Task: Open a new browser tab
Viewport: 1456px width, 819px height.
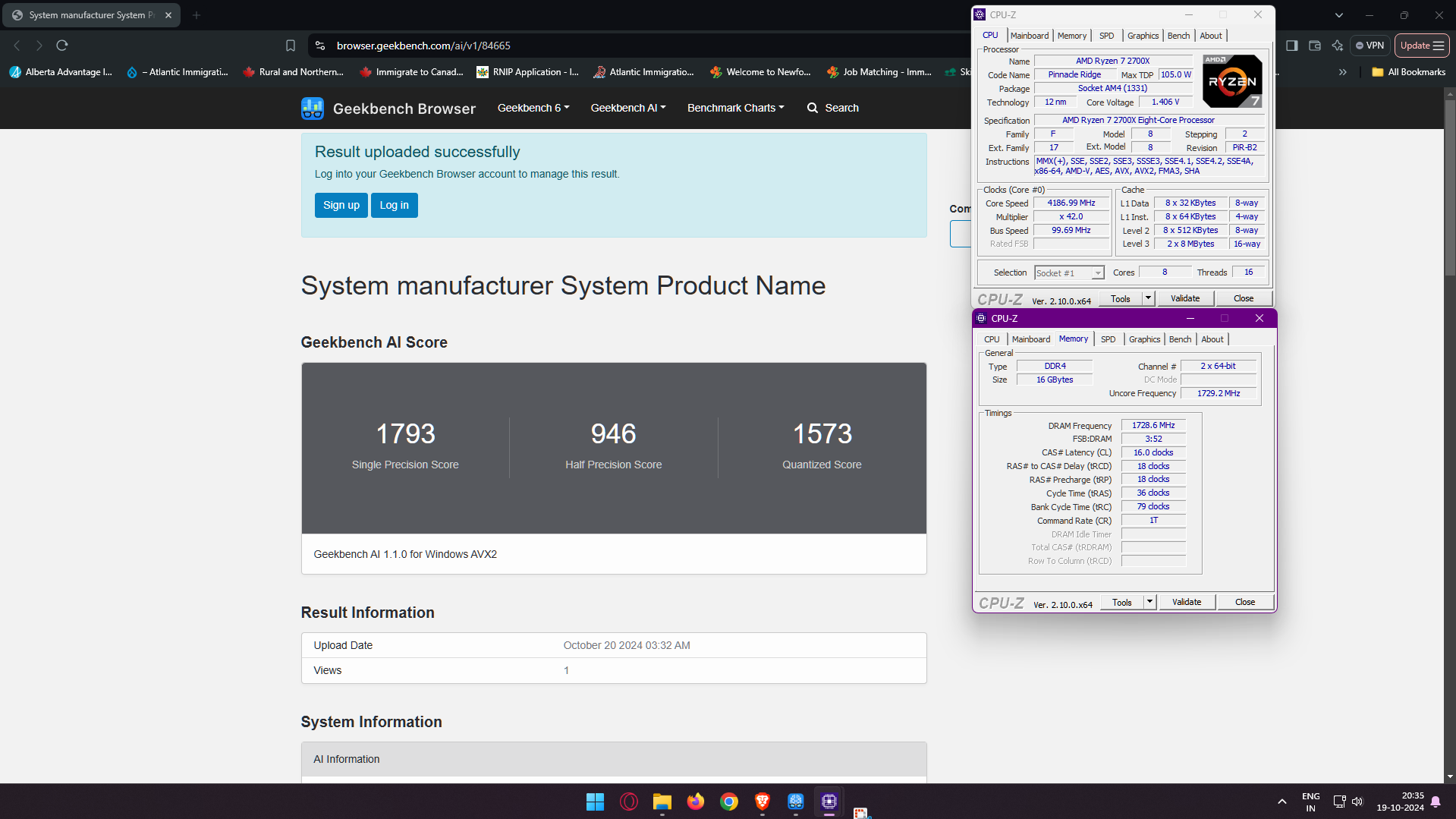Action: coord(197,15)
